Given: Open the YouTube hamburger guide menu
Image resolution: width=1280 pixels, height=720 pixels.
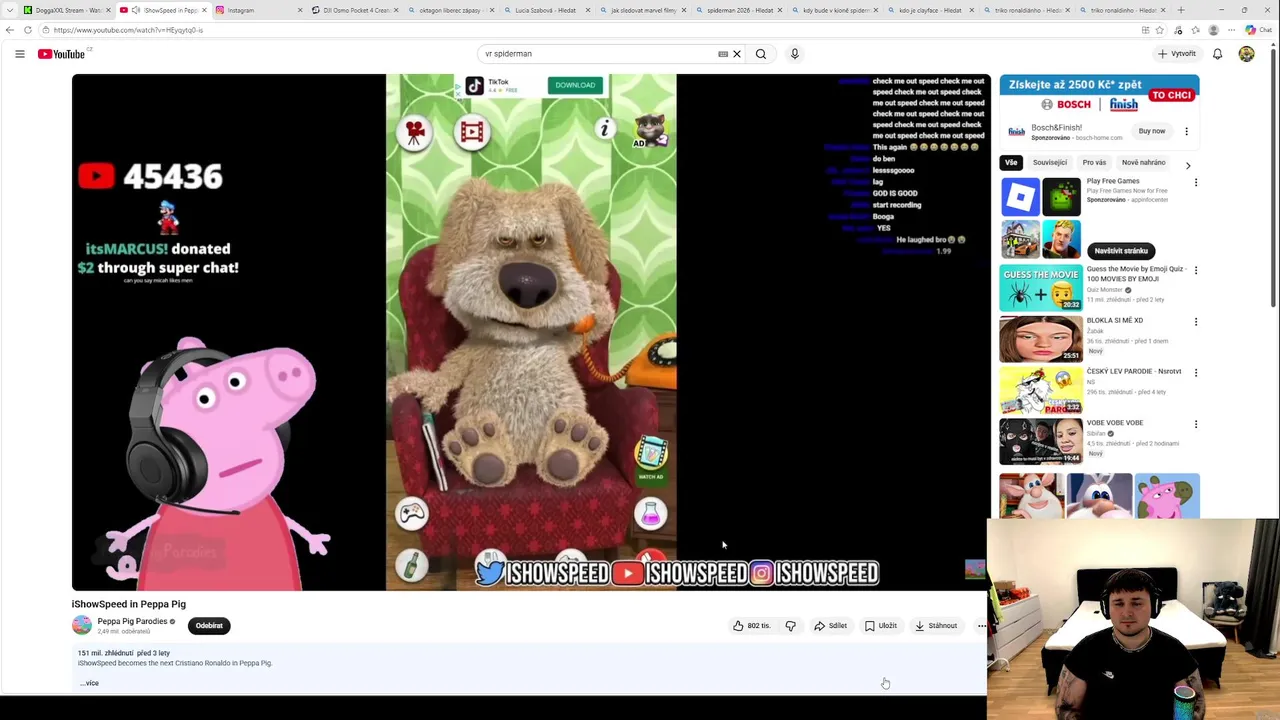Looking at the screenshot, I should pos(19,54).
